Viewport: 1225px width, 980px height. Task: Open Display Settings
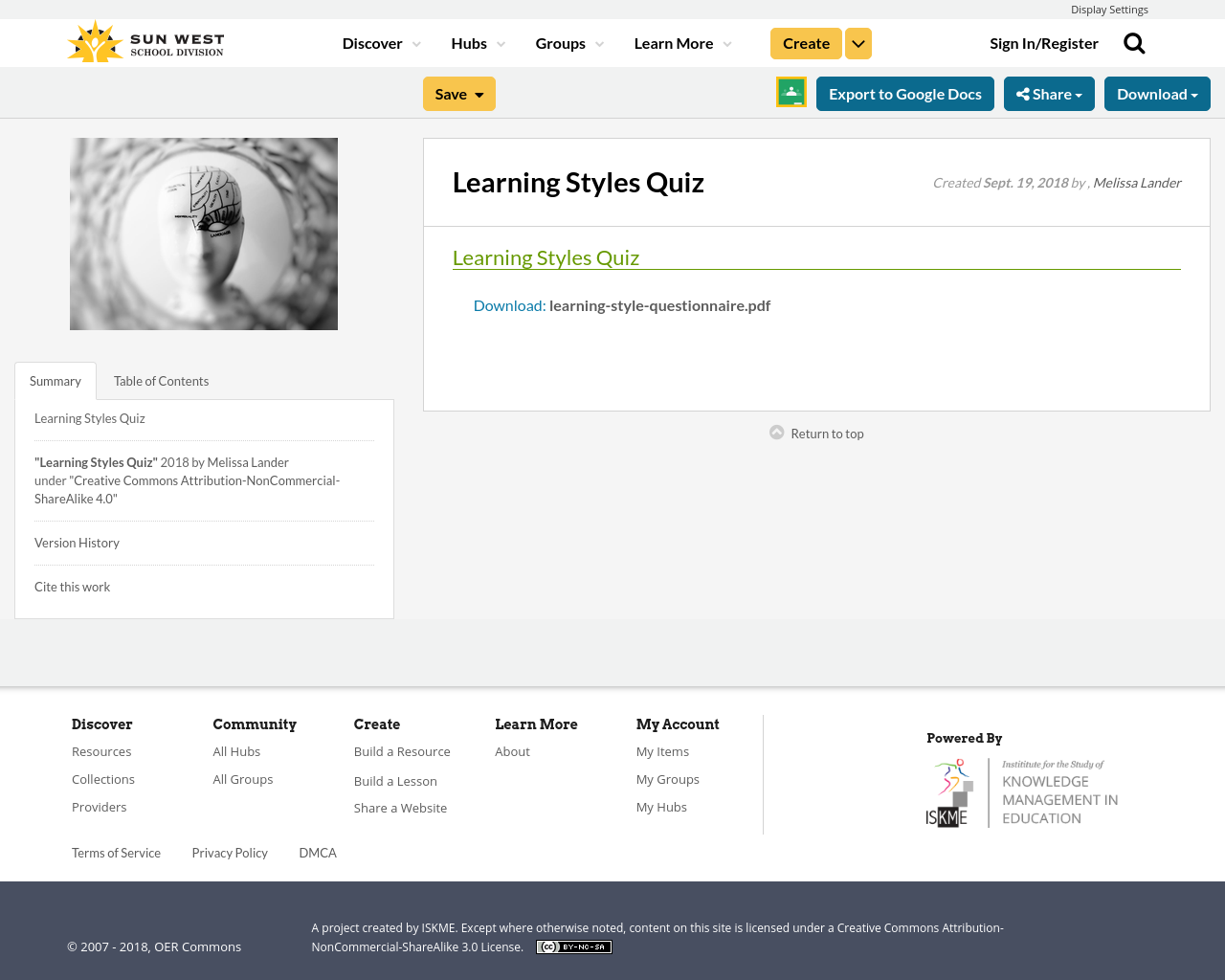(x=1109, y=9)
